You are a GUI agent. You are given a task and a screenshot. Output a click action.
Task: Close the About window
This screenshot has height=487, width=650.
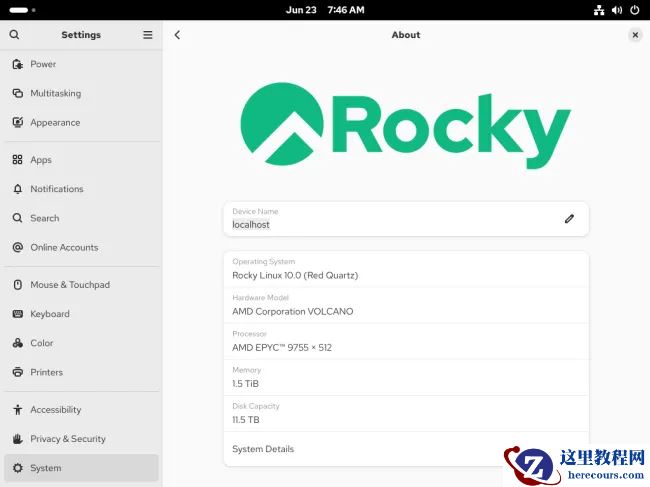635,35
